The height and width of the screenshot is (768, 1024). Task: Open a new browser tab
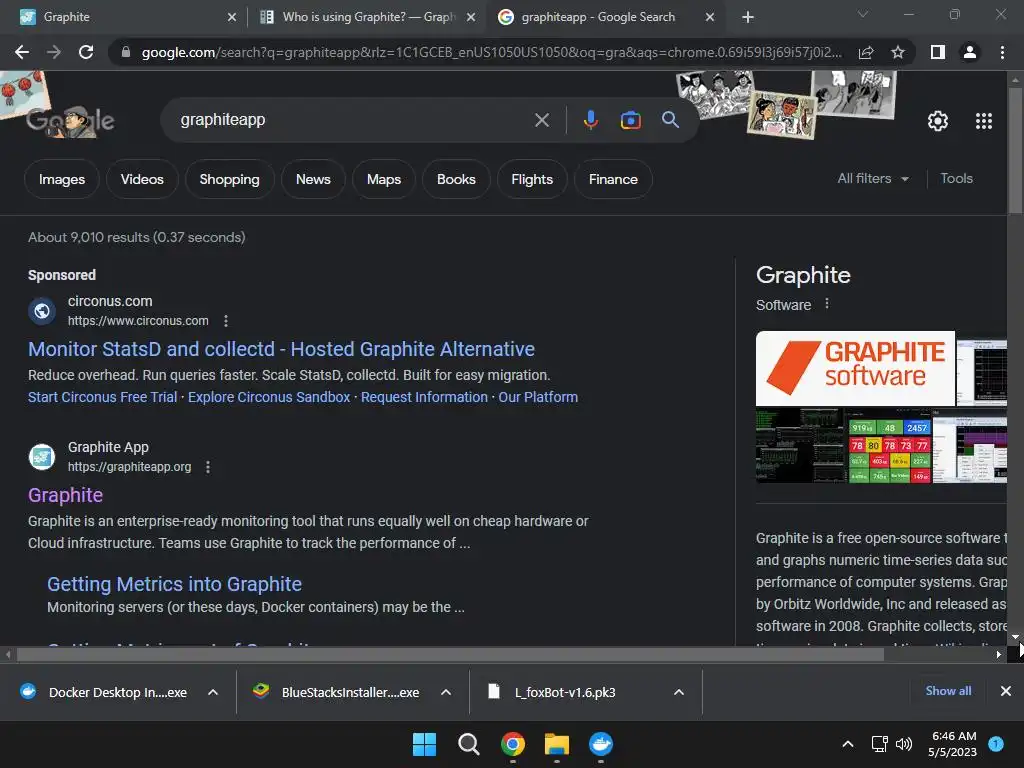748,17
